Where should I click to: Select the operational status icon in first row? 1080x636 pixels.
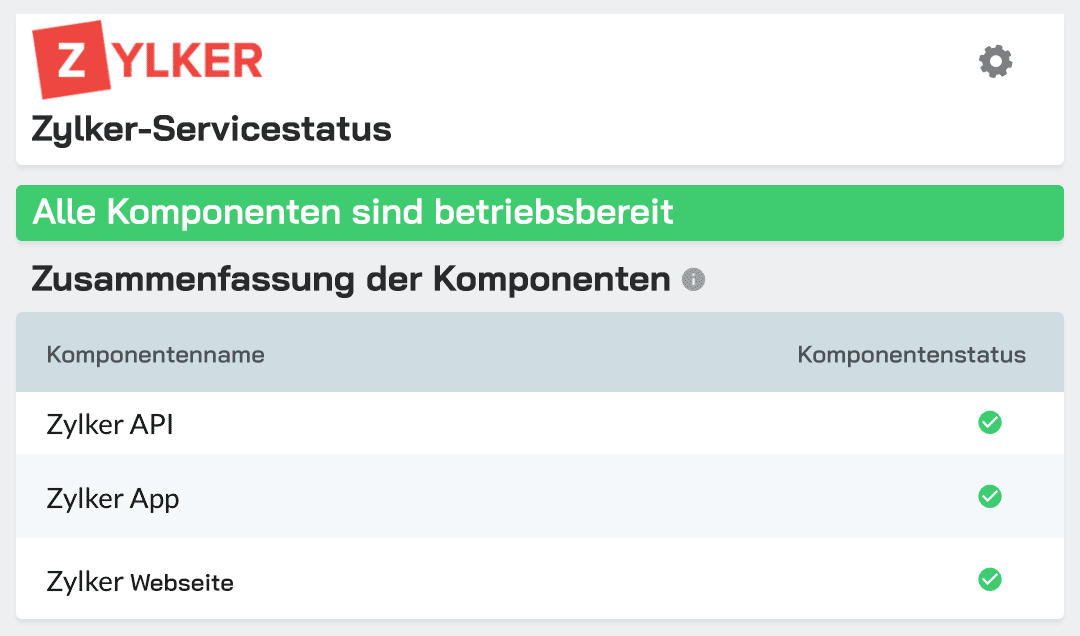(x=989, y=423)
